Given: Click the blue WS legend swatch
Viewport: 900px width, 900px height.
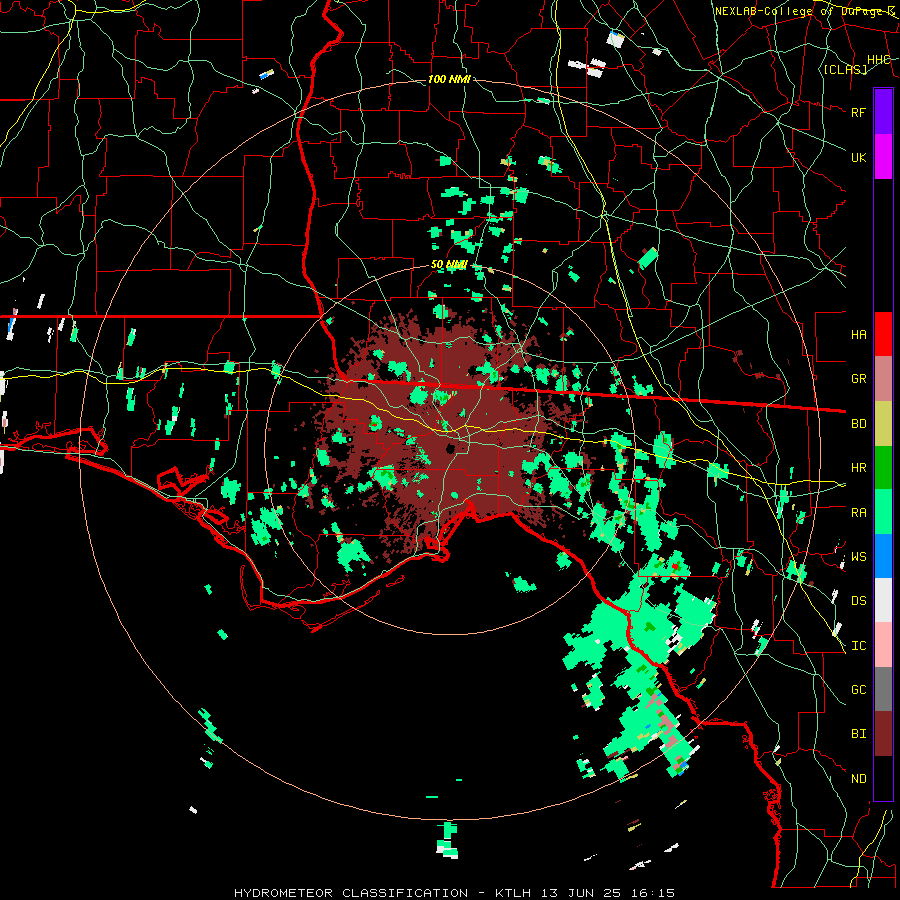Looking at the screenshot, I should coord(883,556).
